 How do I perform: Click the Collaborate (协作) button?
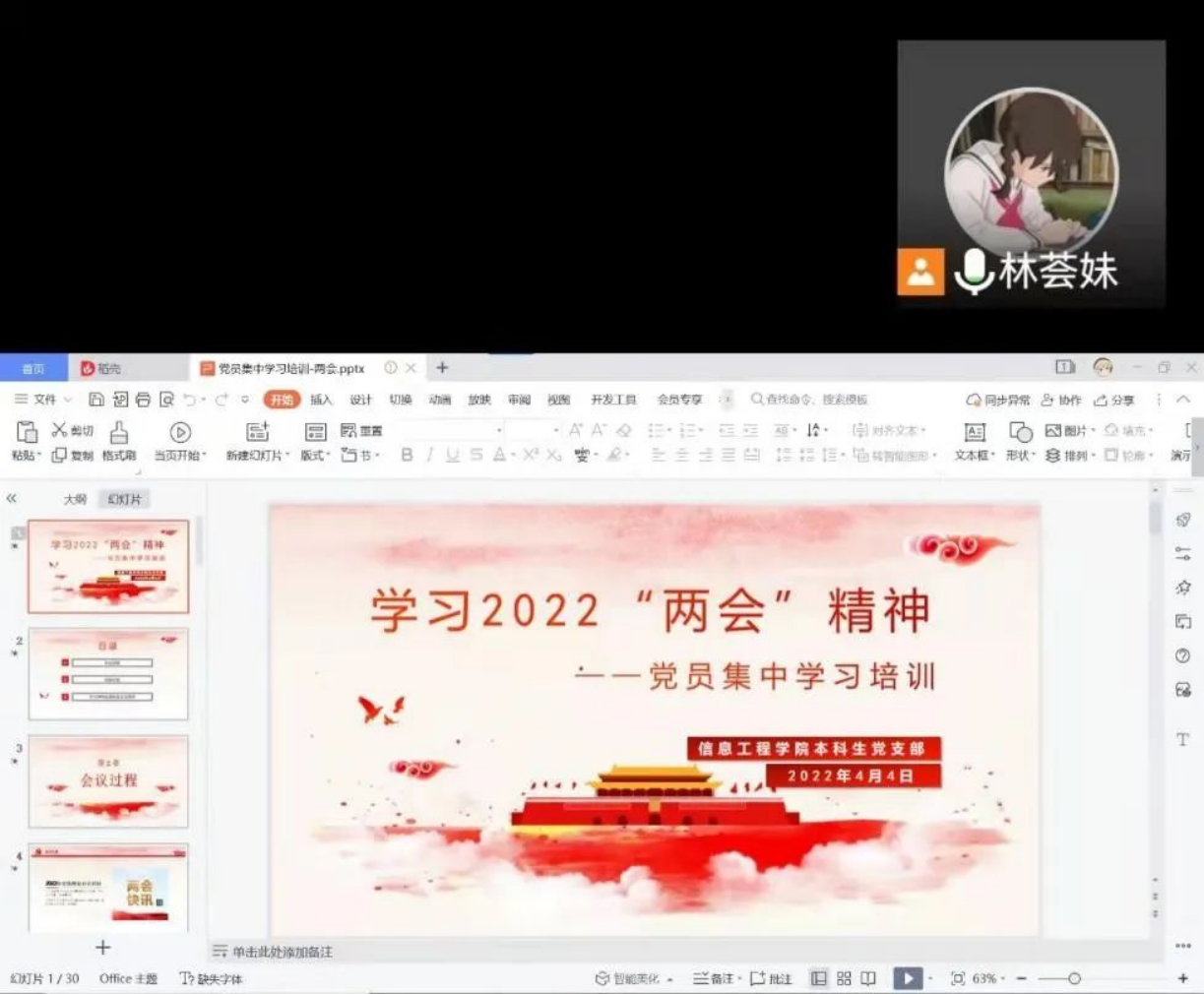click(1061, 401)
